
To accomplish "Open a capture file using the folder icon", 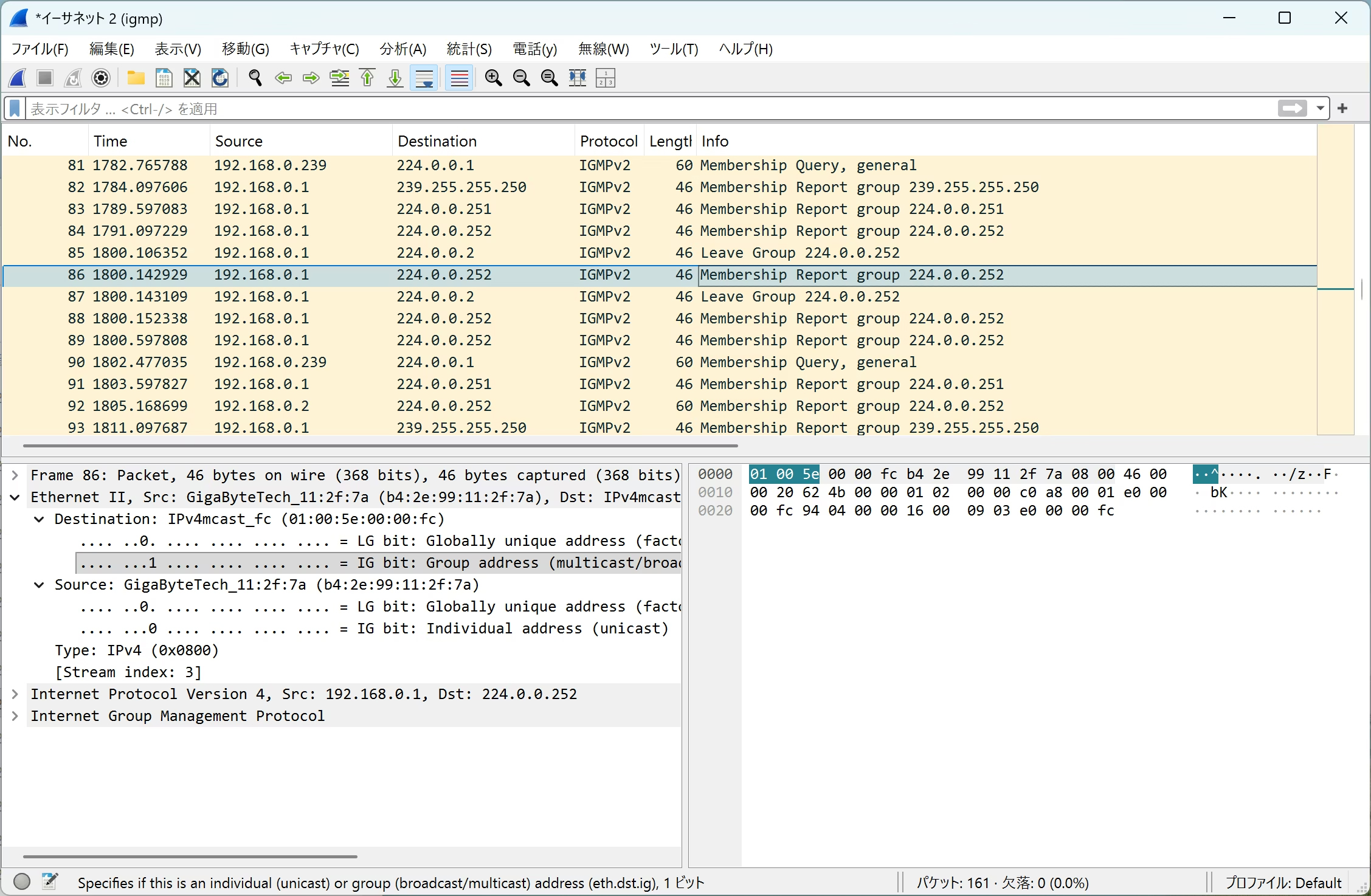I will click(x=135, y=78).
